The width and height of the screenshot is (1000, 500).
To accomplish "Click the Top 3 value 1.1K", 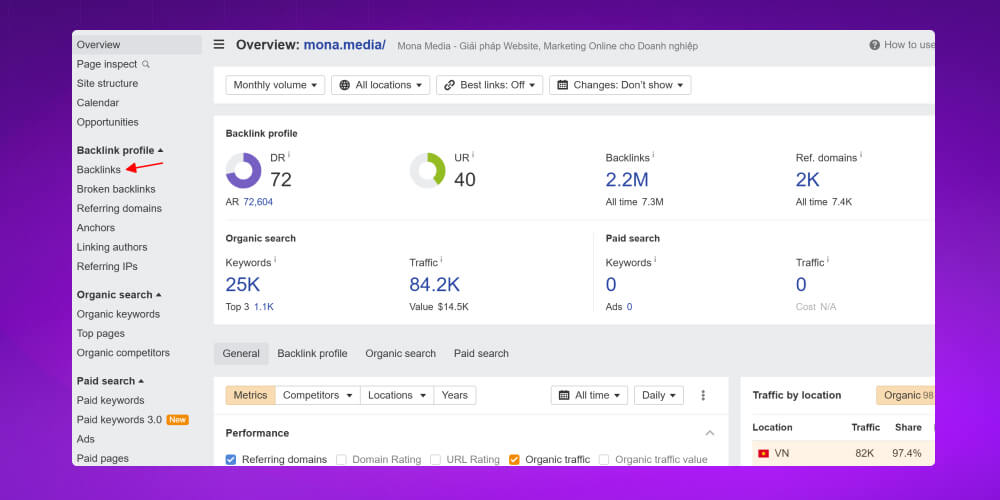I will 263,307.
